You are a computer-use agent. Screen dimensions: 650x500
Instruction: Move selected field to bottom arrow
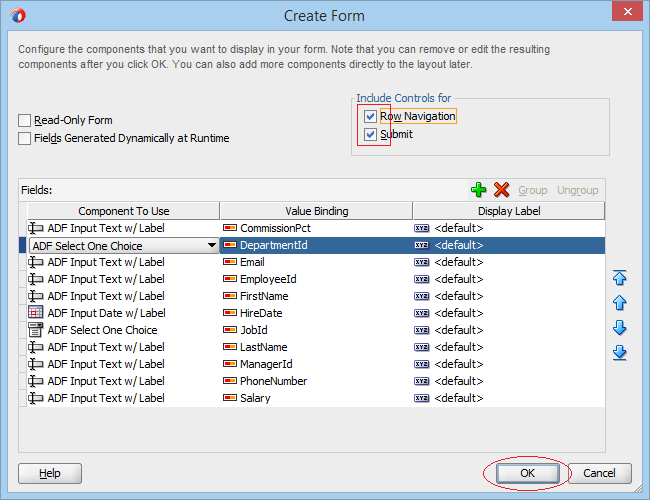click(x=619, y=353)
